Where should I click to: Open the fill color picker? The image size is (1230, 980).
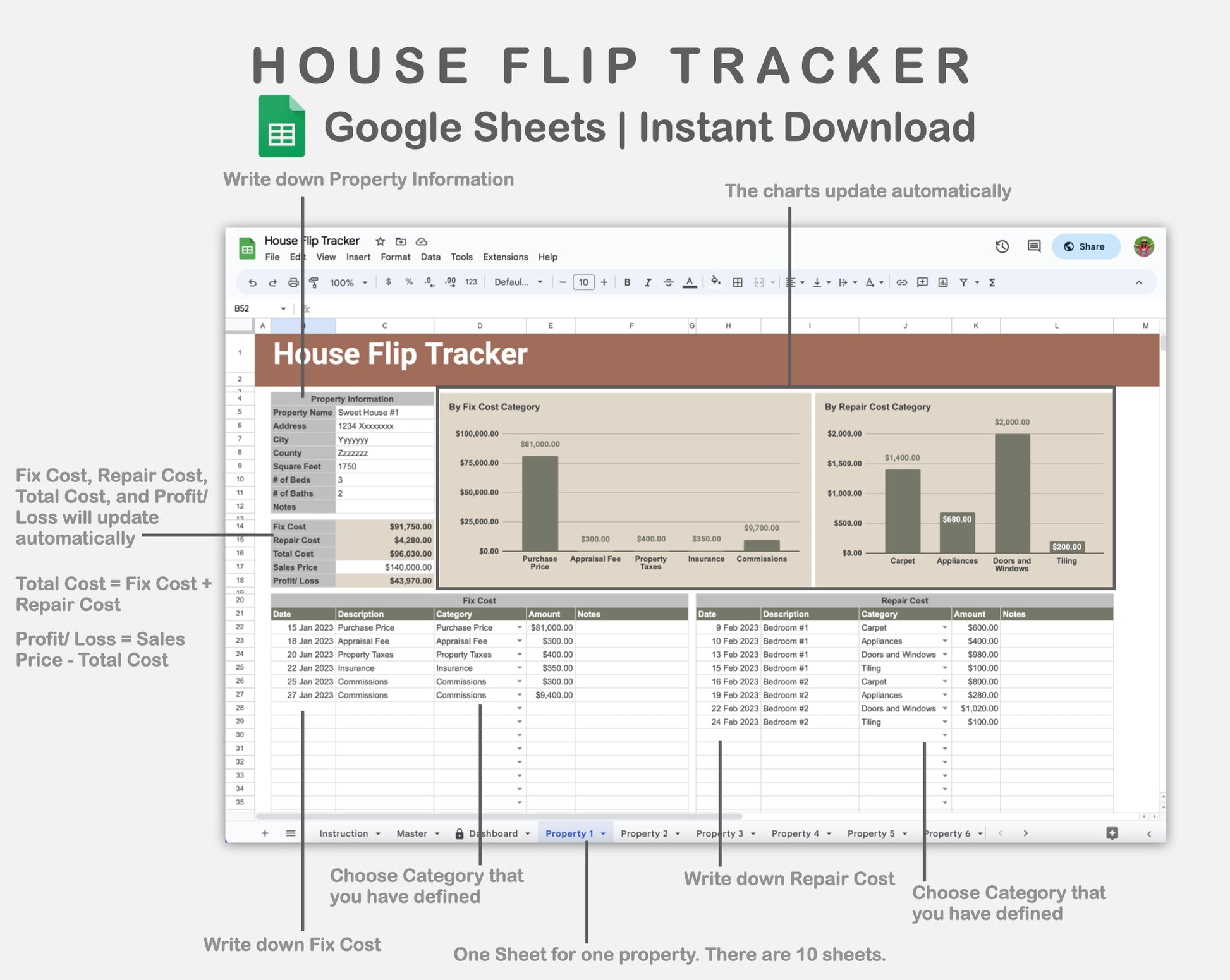[715, 282]
